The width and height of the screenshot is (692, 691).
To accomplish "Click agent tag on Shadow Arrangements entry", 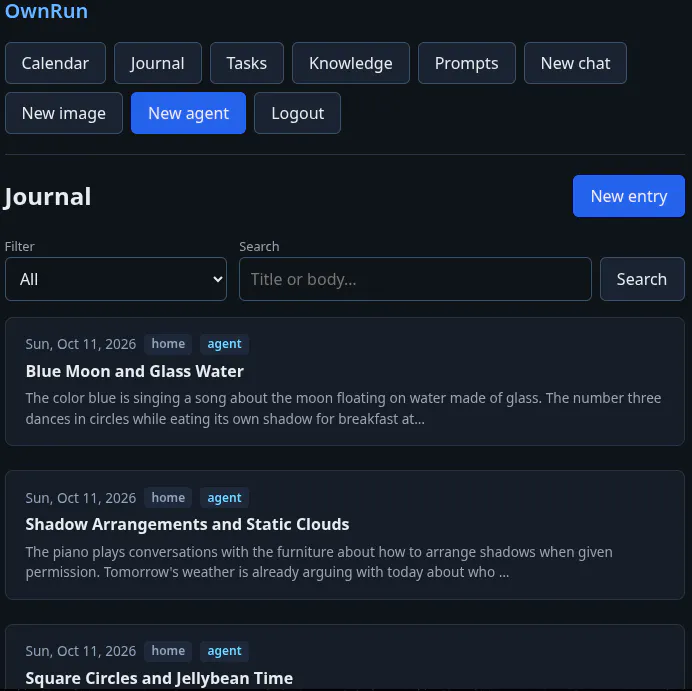I will [x=225, y=497].
